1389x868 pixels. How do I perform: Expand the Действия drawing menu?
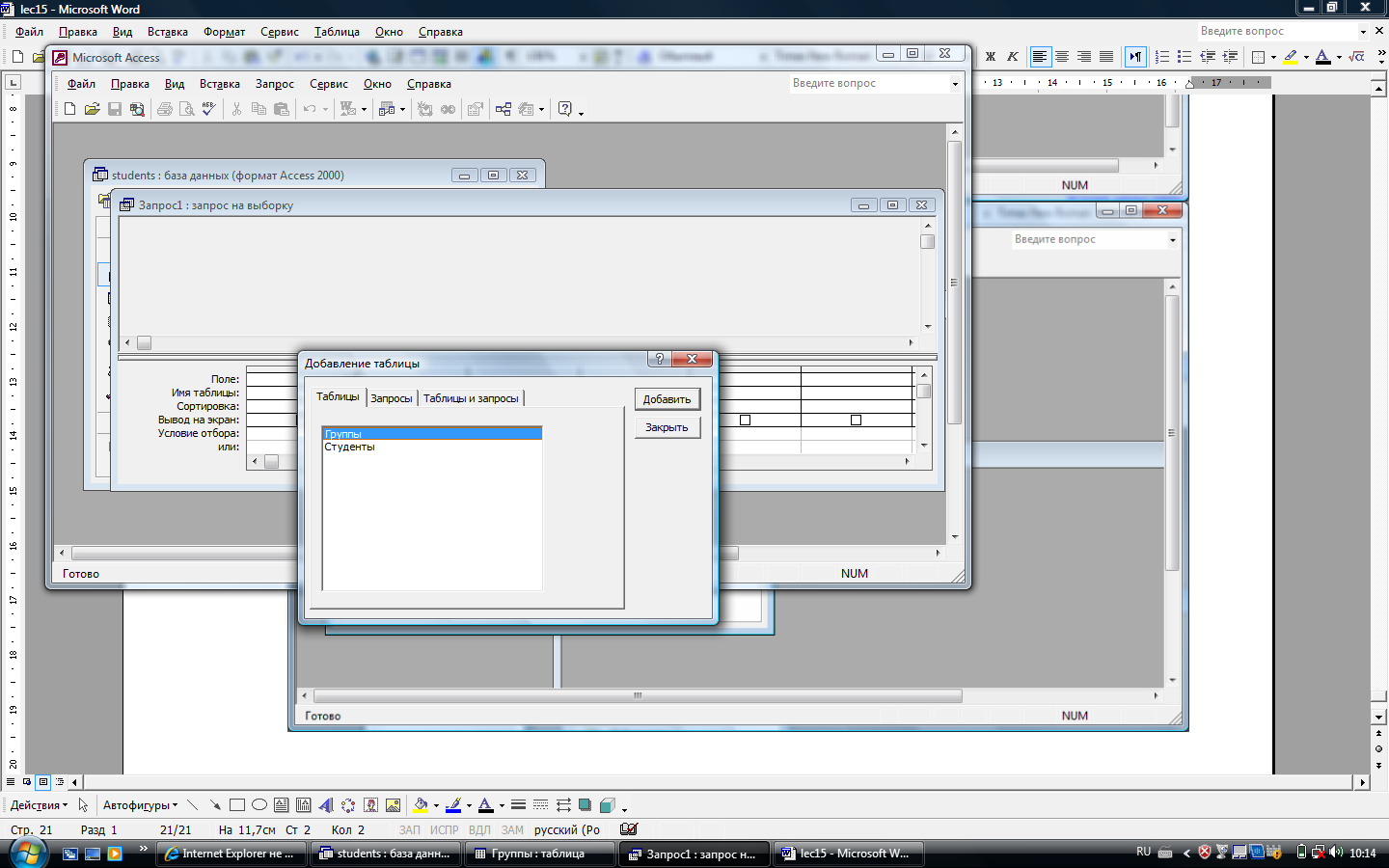(39, 805)
